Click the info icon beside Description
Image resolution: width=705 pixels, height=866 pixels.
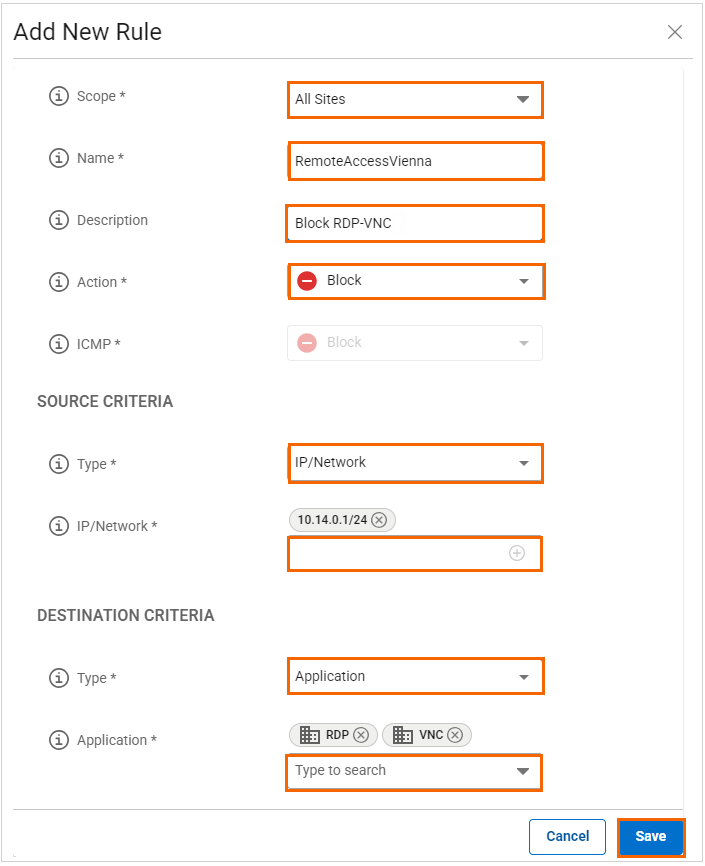coord(59,220)
